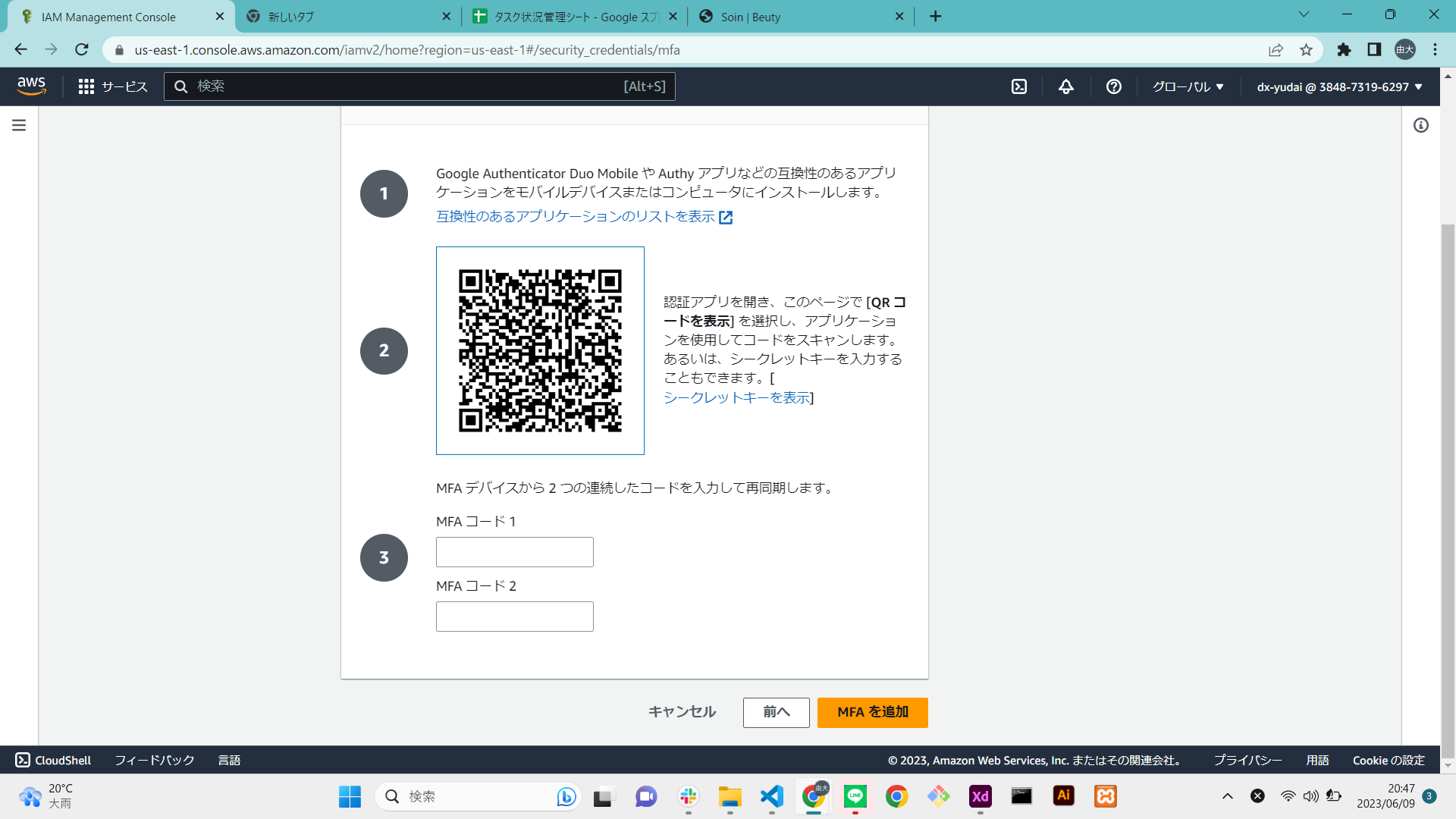Open the tab search chevron
This screenshot has width=1456, height=819.
[1304, 14]
